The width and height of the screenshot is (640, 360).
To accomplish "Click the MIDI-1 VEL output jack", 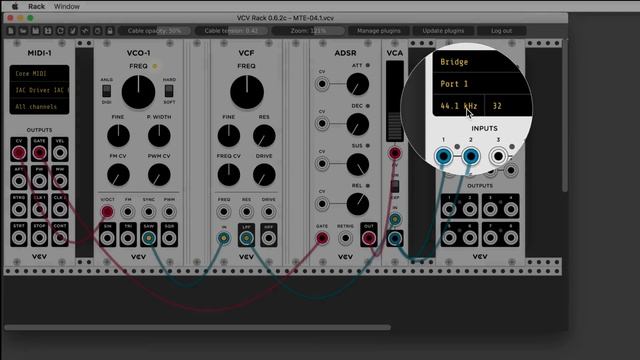I will pyautogui.click(x=60, y=153).
